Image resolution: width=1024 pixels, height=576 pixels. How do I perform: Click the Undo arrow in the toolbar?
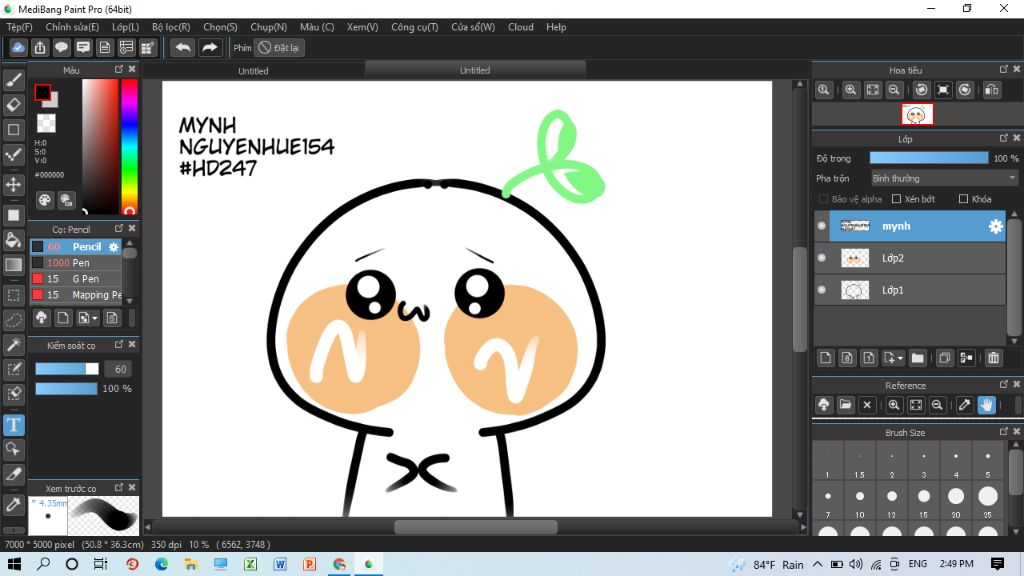182,47
